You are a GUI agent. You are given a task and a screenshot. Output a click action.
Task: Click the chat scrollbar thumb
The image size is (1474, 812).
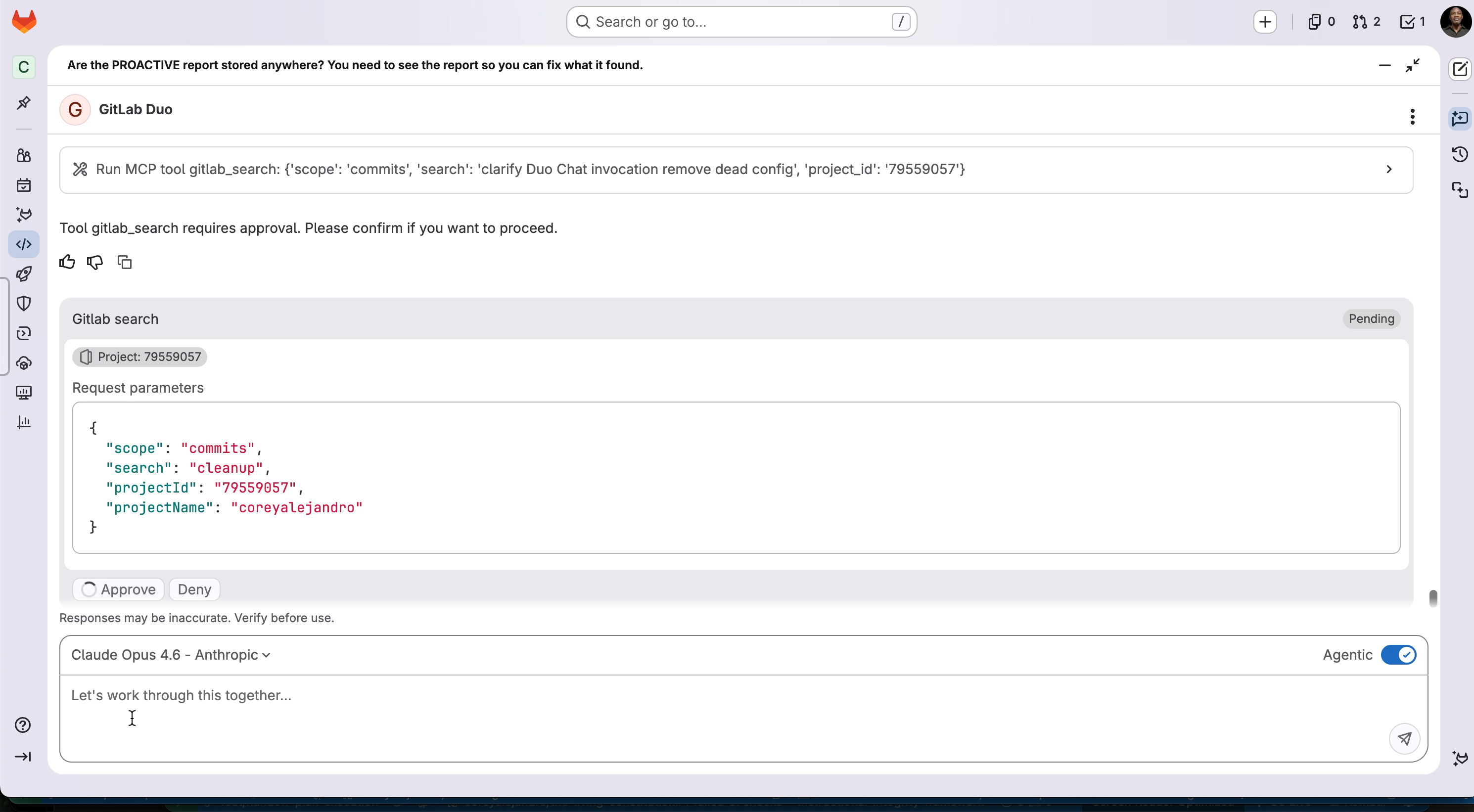tap(1433, 598)
